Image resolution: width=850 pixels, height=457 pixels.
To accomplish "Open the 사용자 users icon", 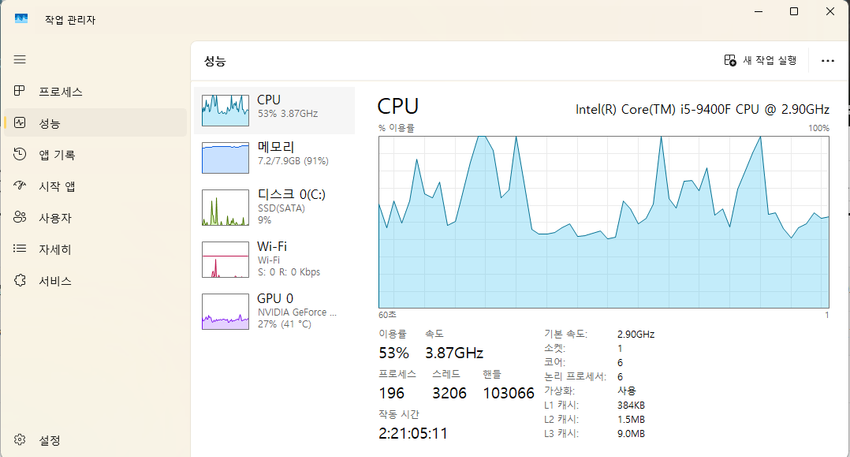I will click(20, 217).
